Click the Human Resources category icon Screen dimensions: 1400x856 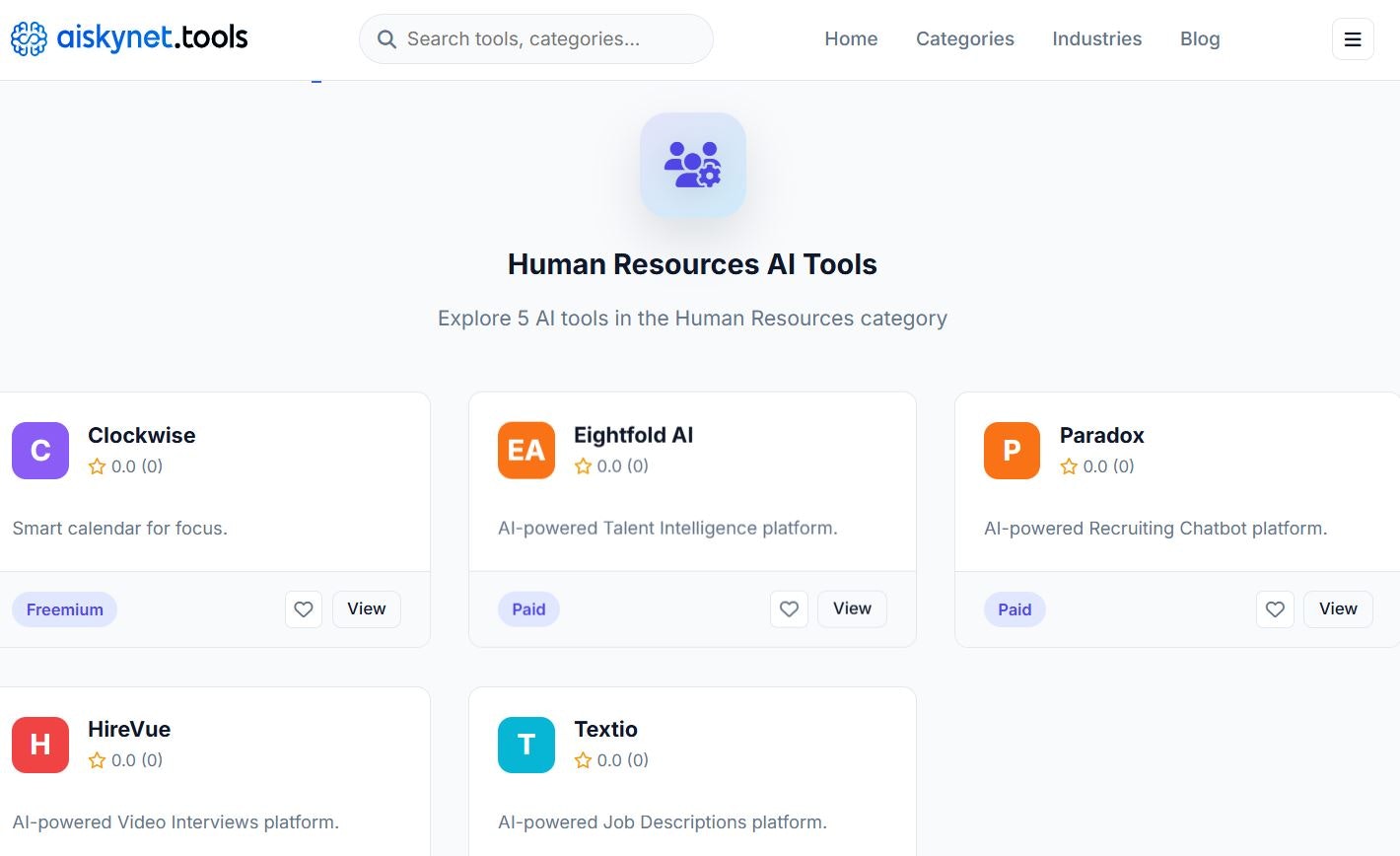[693, 165]
